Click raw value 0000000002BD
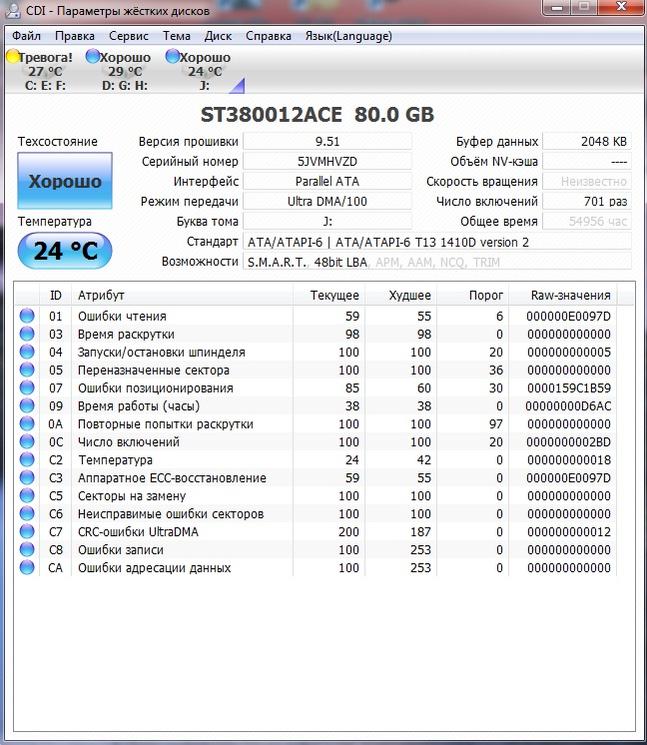 569,442
